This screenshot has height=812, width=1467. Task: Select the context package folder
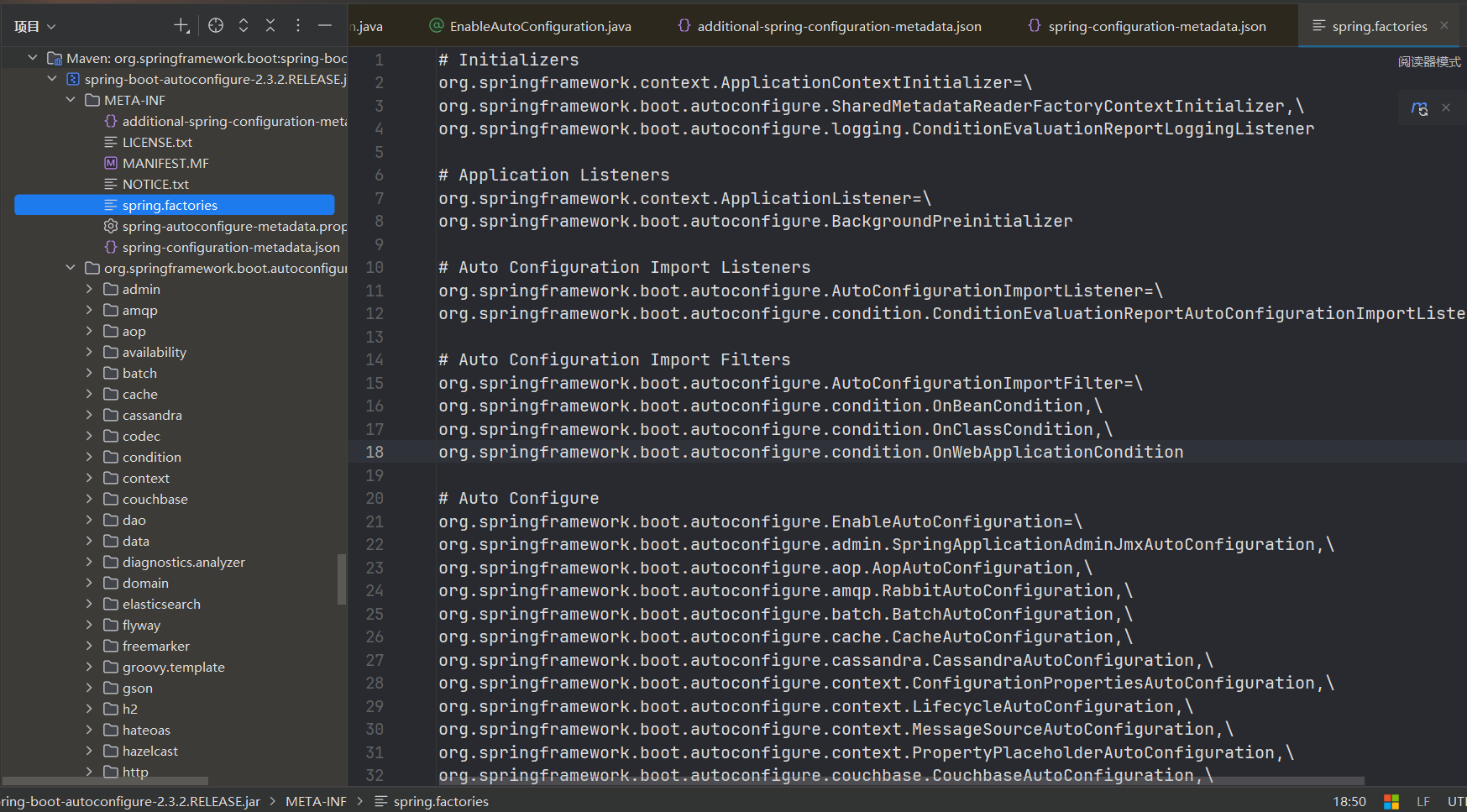coord(137,478)
